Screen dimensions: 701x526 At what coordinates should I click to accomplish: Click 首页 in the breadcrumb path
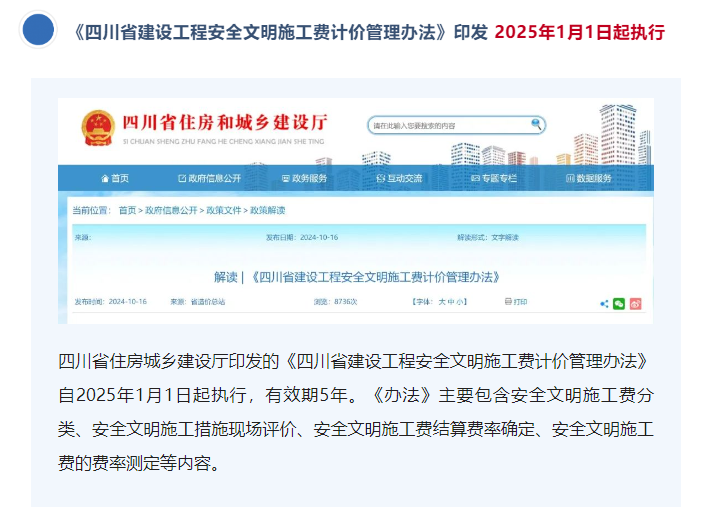(x=127, y=210)
